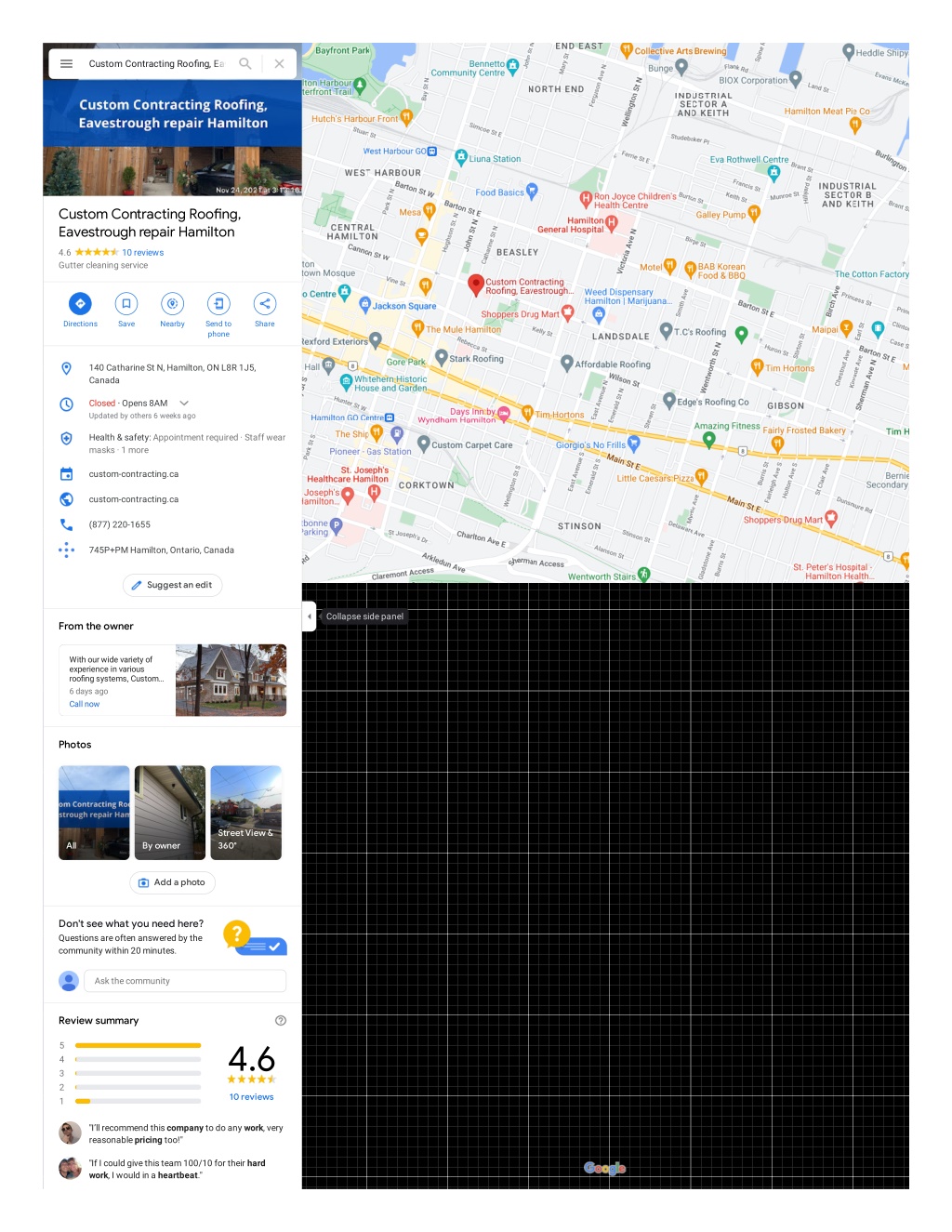The width and height of the screenshot is (952, 1232).
Task: Open owner post house photo
Action: point(231,680)
